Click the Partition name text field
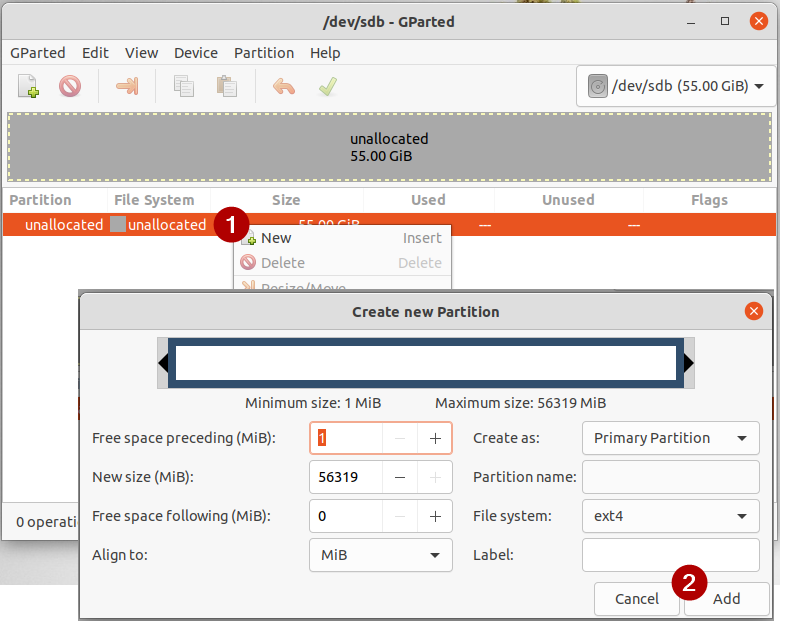The width and height of the screenshot is (798, 623). pos(671,477)
